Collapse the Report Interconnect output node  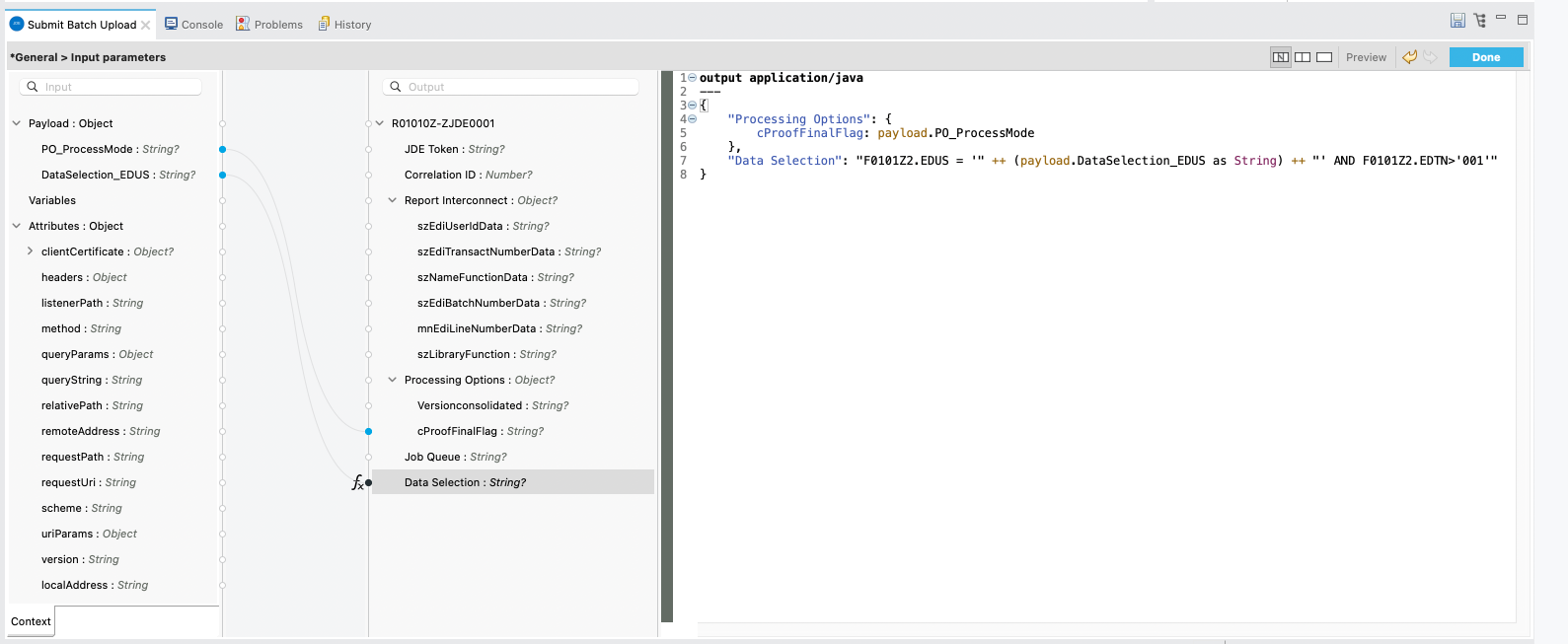tap(393, 200)
